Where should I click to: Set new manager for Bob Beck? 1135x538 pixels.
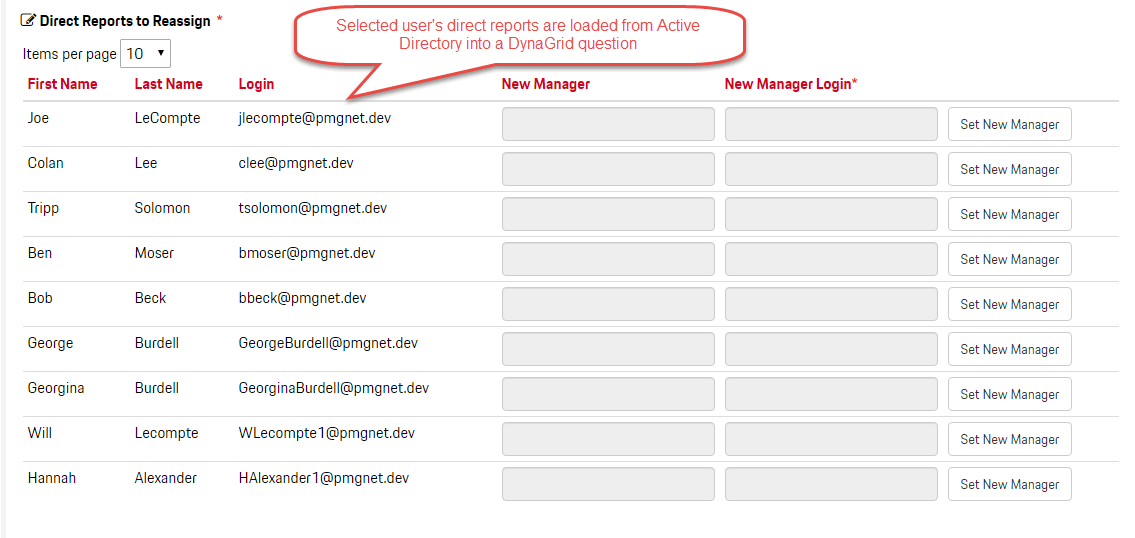pyautogui.click(x=1010, y=304)
